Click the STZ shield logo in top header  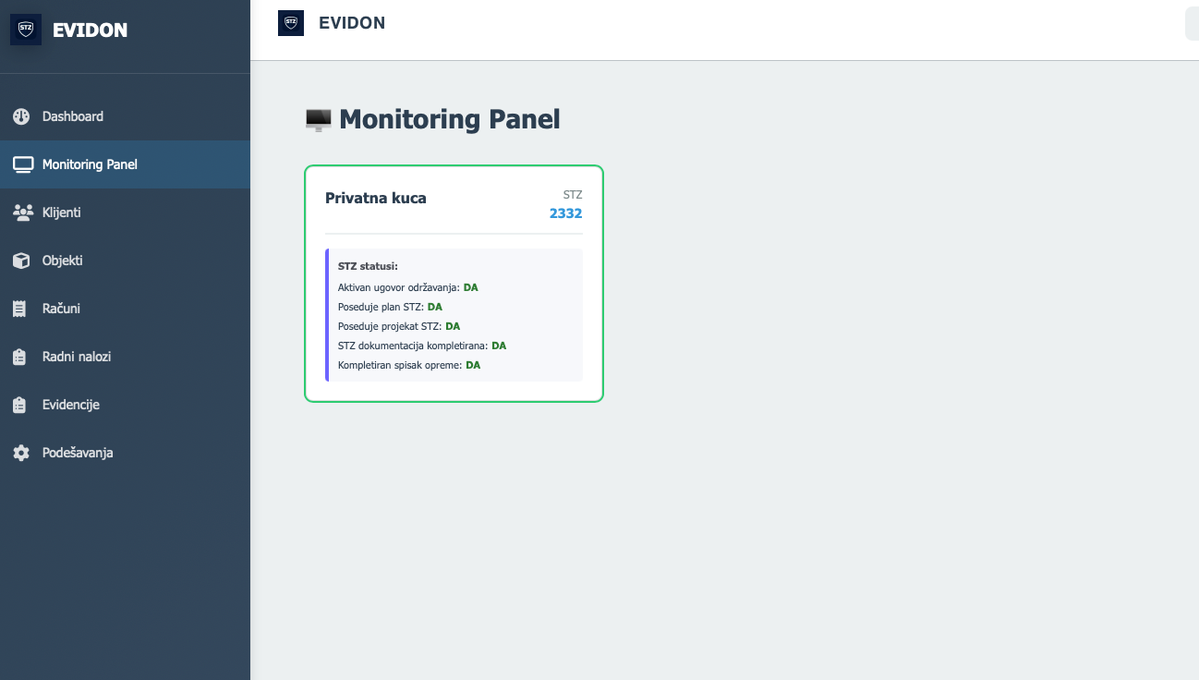coord(291,23)
